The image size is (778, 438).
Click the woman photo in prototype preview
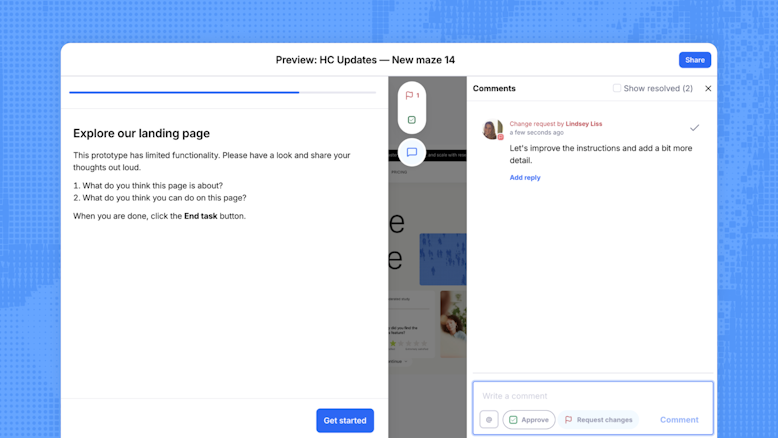[x=453, y=324]
